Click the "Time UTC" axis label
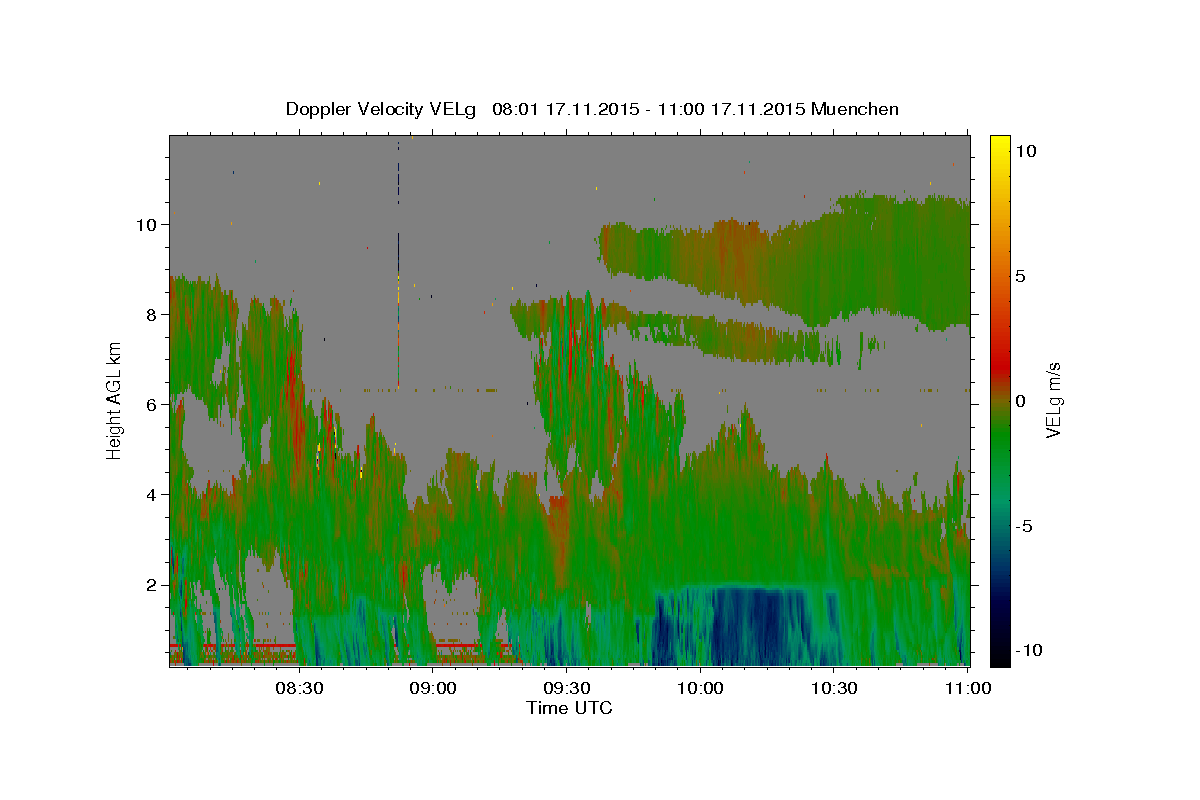The width and height of the screenshot is (1200, 800). click(x=569, y=708)
